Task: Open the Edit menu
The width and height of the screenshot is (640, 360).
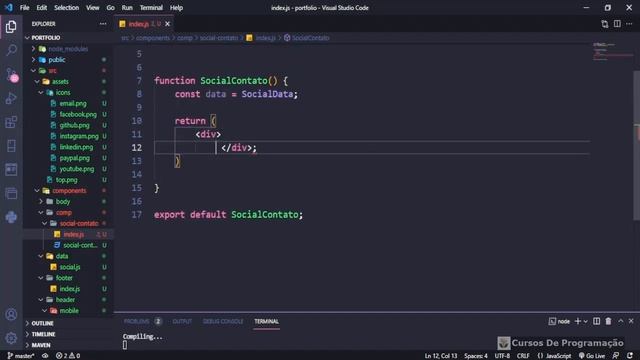Action: coord(42,8)
